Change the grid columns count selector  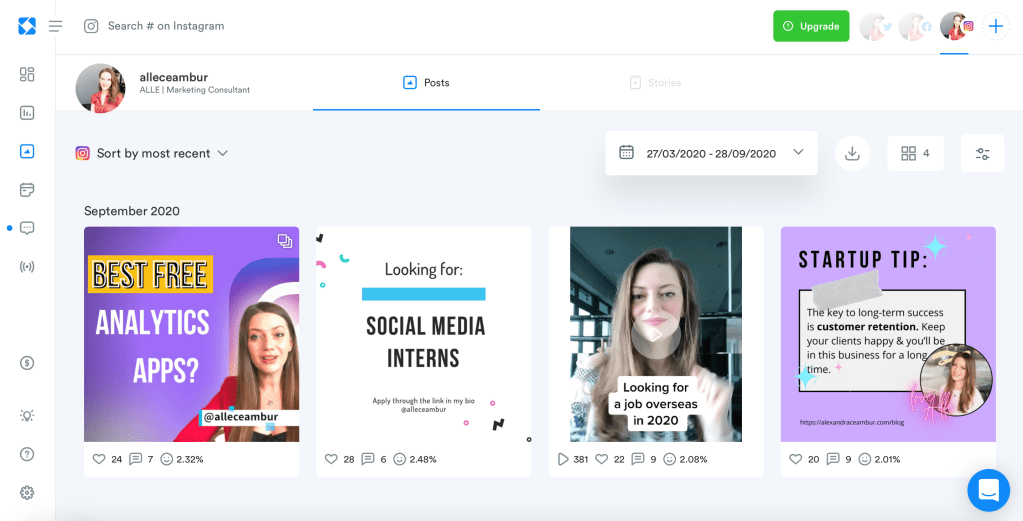(x=915, y=153)
